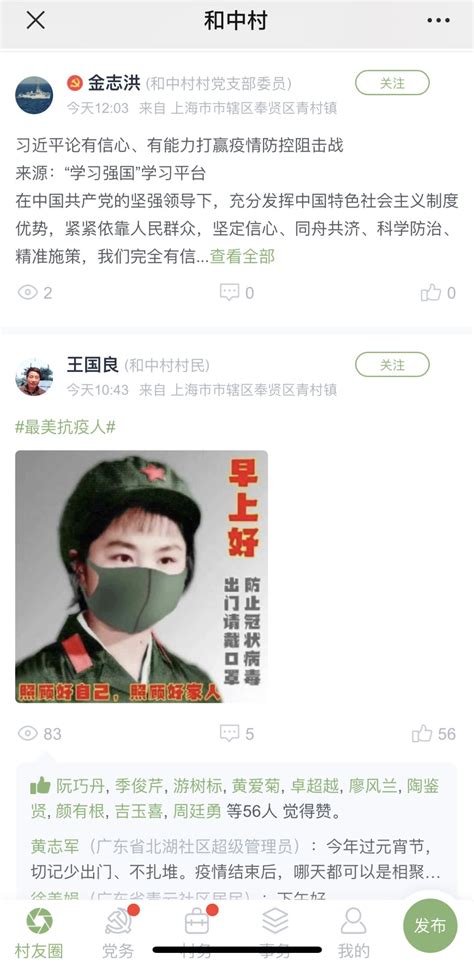Open the #最美抗疫人# hashtag topic
The width and height of the screenshot is (474, 963).
pos(65,427)
